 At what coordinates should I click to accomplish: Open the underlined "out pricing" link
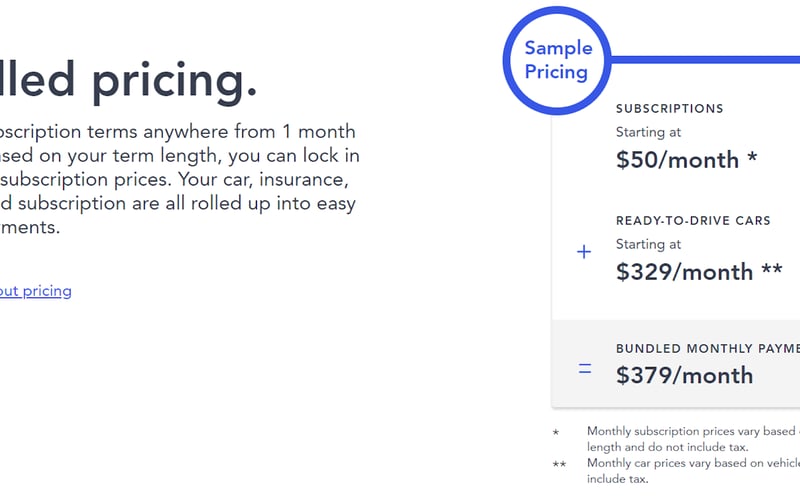[x=35, y=291]
